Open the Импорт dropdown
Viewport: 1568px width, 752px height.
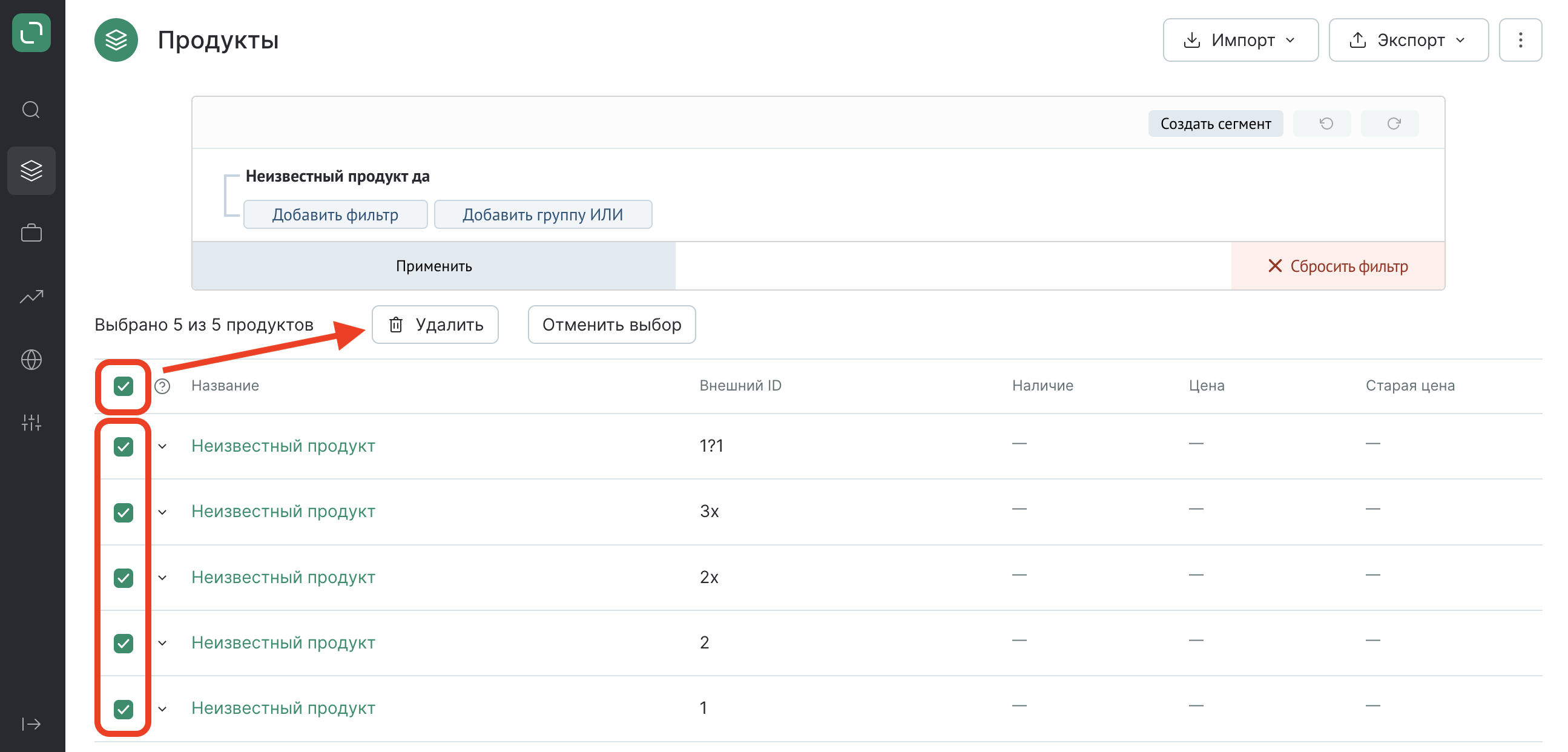click(x=1240, y=40)
